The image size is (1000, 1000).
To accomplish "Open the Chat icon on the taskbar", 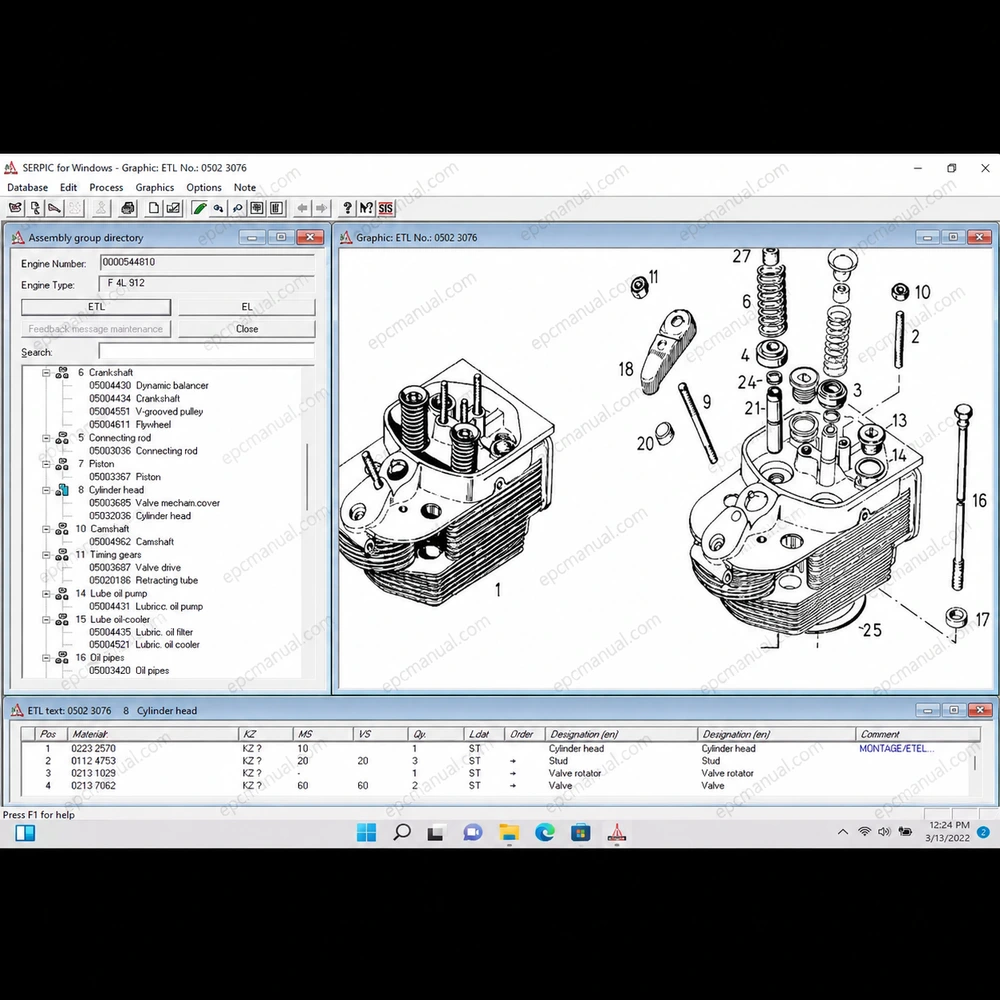I will click(x=473, y=832).
